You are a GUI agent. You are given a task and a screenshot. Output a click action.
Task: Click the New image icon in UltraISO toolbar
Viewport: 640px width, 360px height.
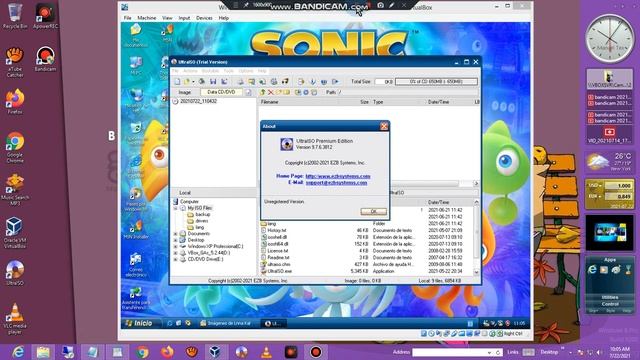point(177,82)
